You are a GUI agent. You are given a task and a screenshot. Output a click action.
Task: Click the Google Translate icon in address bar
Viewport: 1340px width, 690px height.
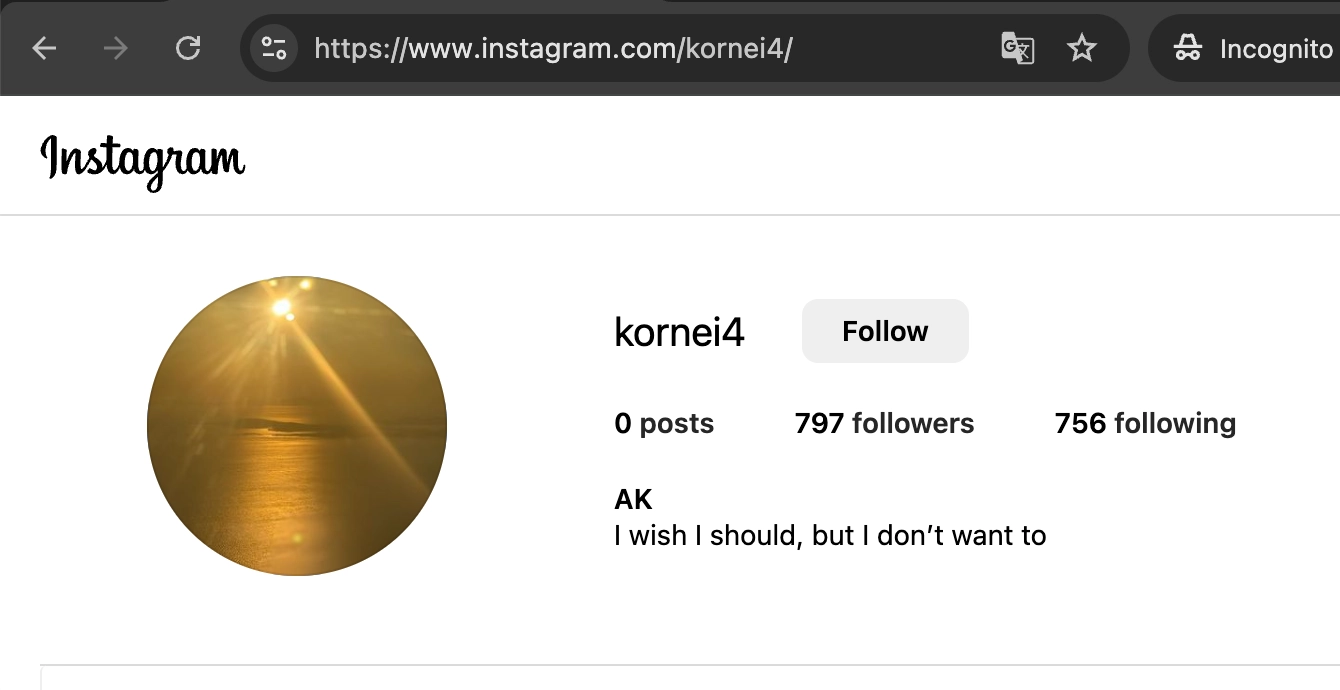pos(1017,48)
